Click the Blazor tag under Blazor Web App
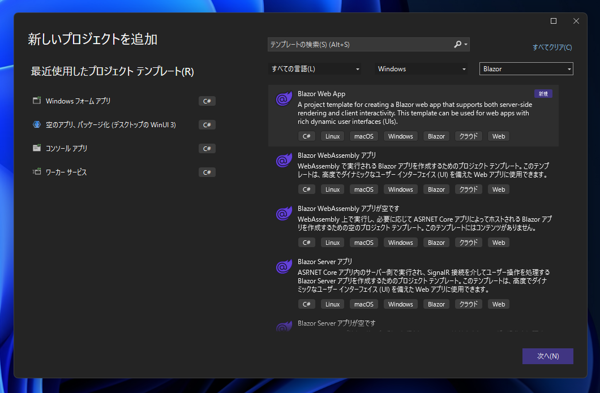Viewport: 600px width, 393px height. tap(436, 136)
